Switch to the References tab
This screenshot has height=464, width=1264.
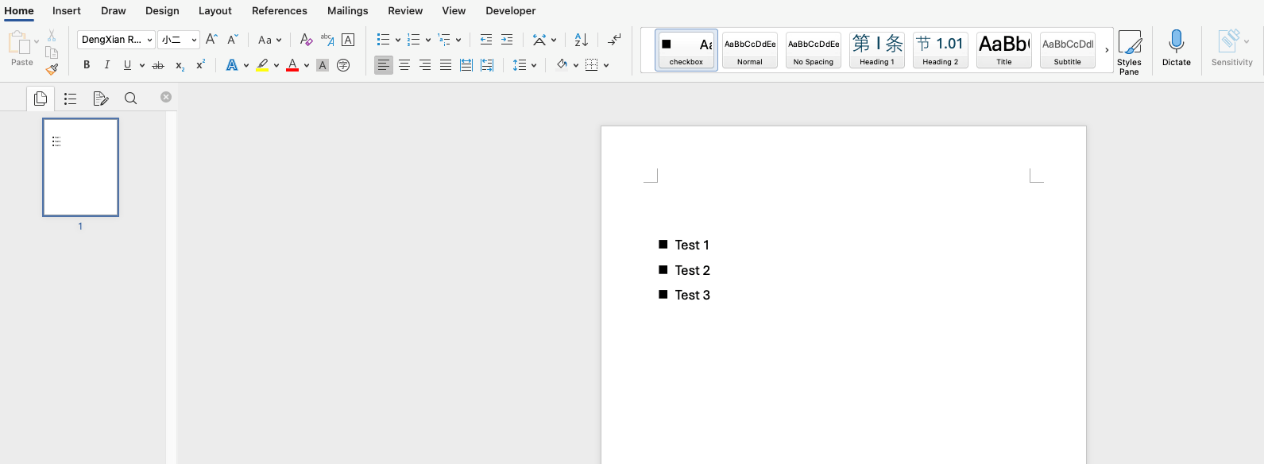coord(280,11)
